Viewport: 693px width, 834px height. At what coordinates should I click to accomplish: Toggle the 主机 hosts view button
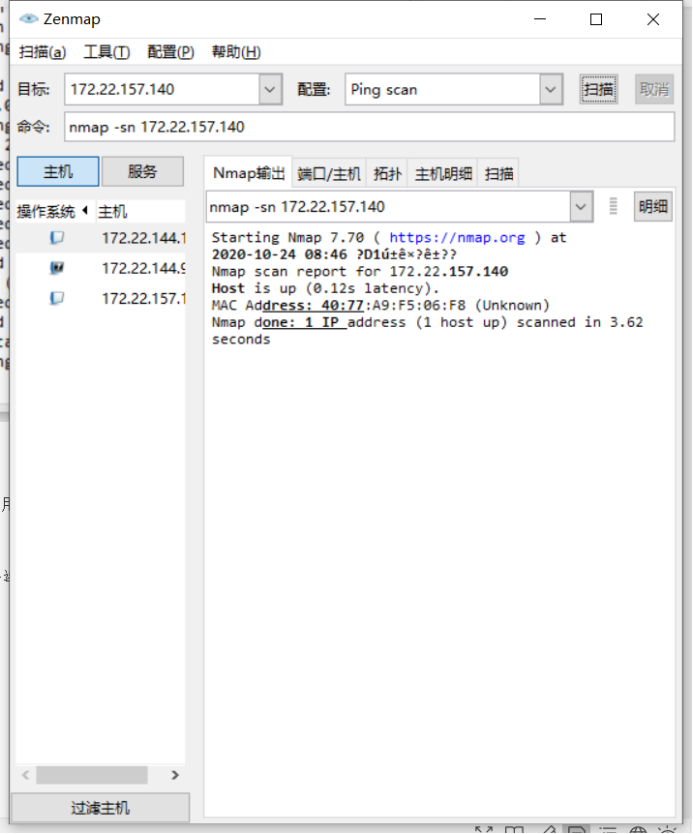[58, 171]
